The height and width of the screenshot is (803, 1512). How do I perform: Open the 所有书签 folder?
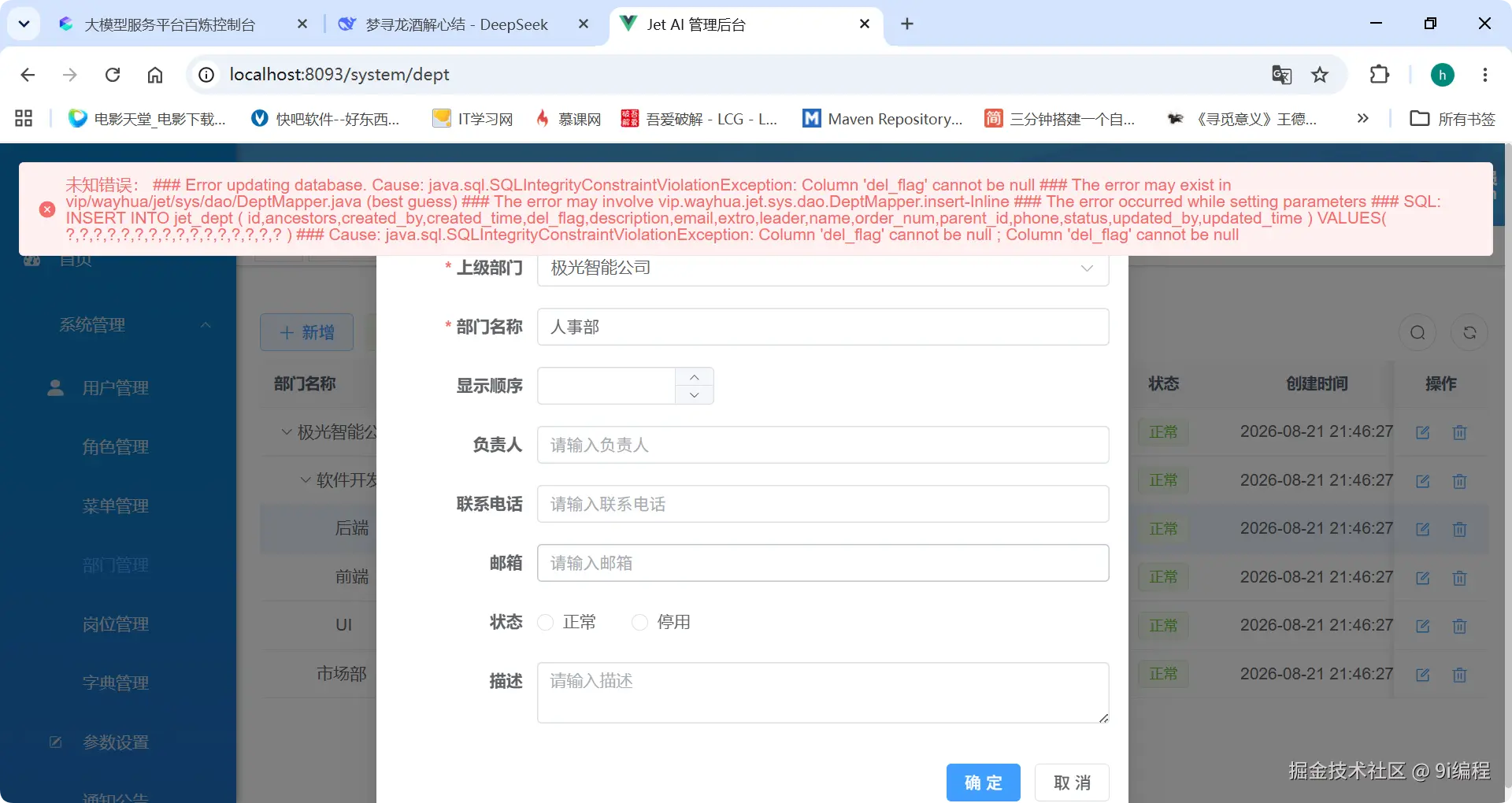tap(1453, 119)
